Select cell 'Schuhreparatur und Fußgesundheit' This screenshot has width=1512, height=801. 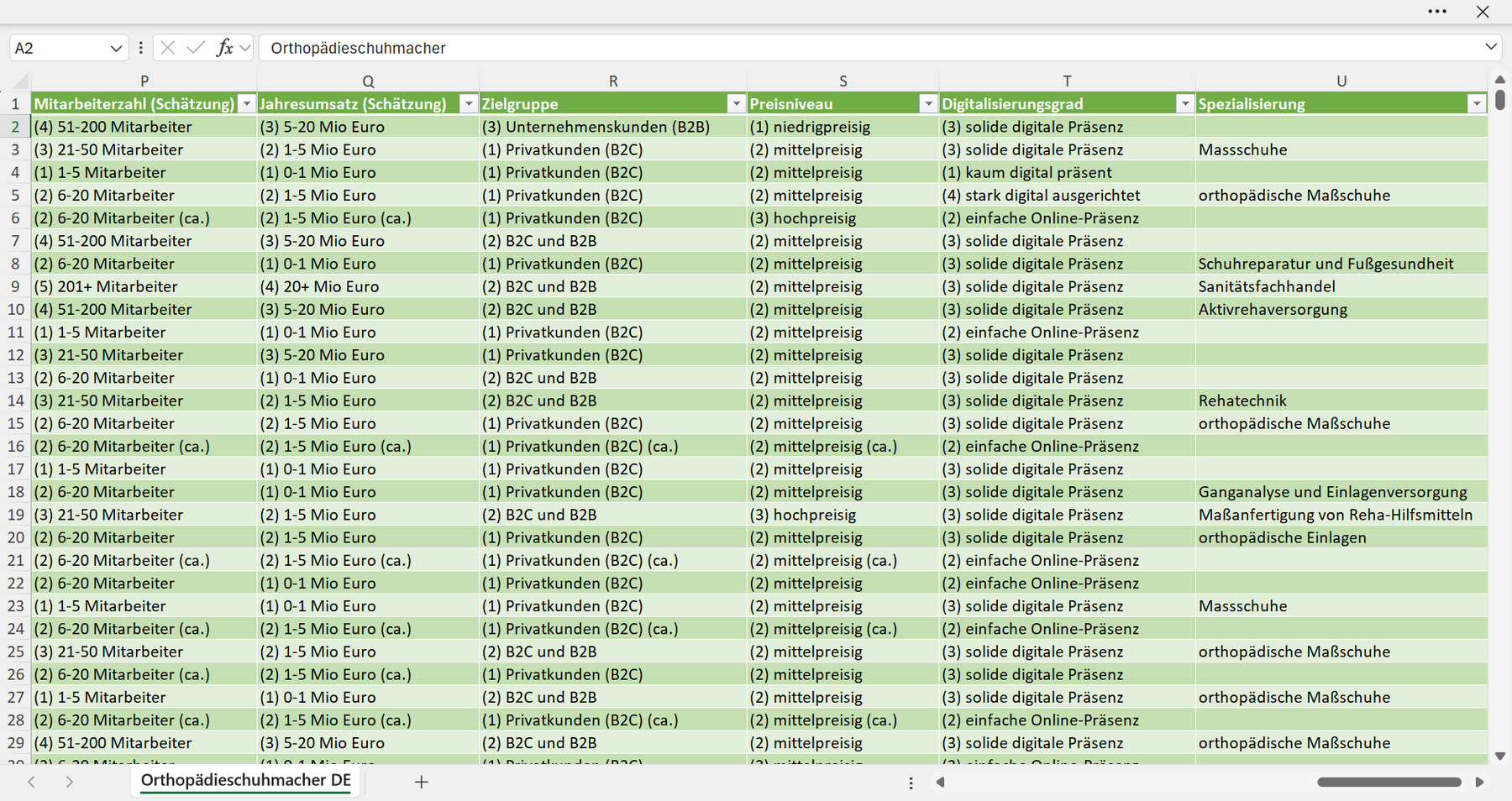tap(1341, 264)
